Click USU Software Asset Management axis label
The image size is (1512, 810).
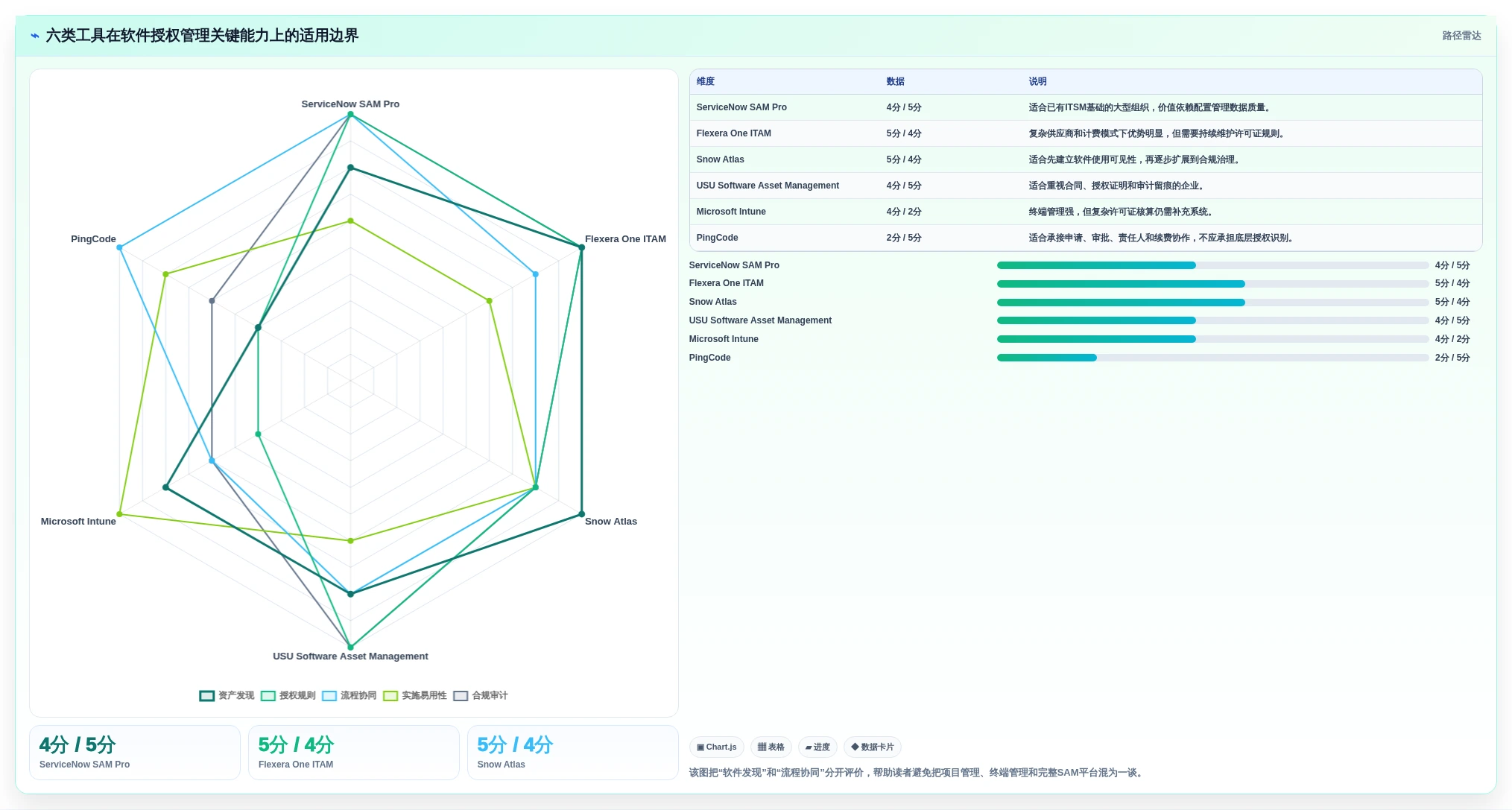(x=350, y=656)
